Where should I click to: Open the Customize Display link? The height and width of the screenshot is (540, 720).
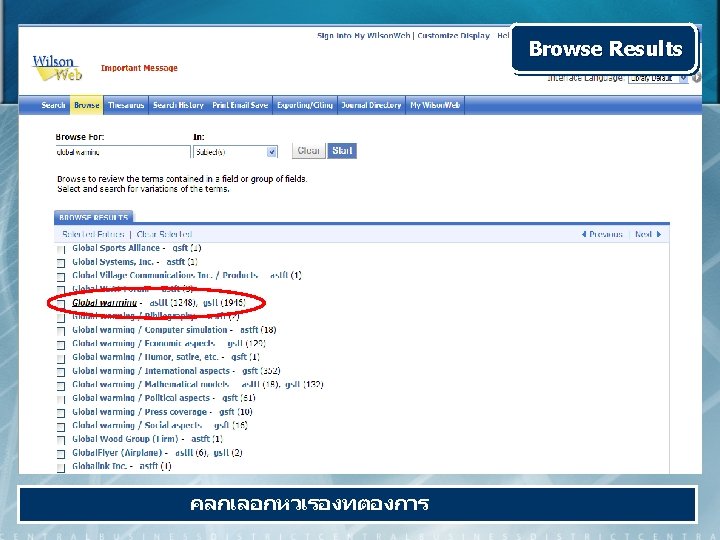(x=453, y=35)
